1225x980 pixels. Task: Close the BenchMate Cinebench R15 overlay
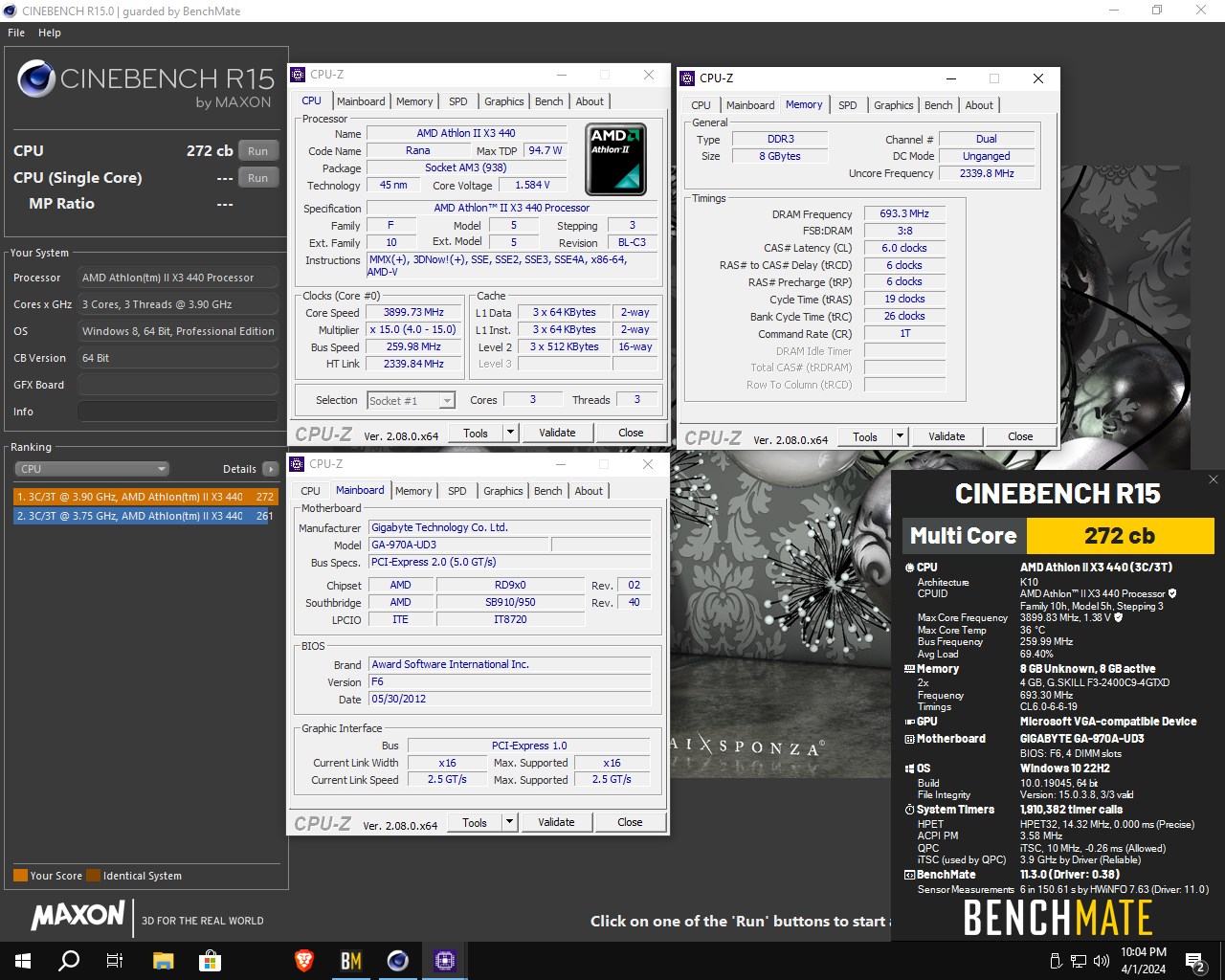click(x=1213, y=479)
